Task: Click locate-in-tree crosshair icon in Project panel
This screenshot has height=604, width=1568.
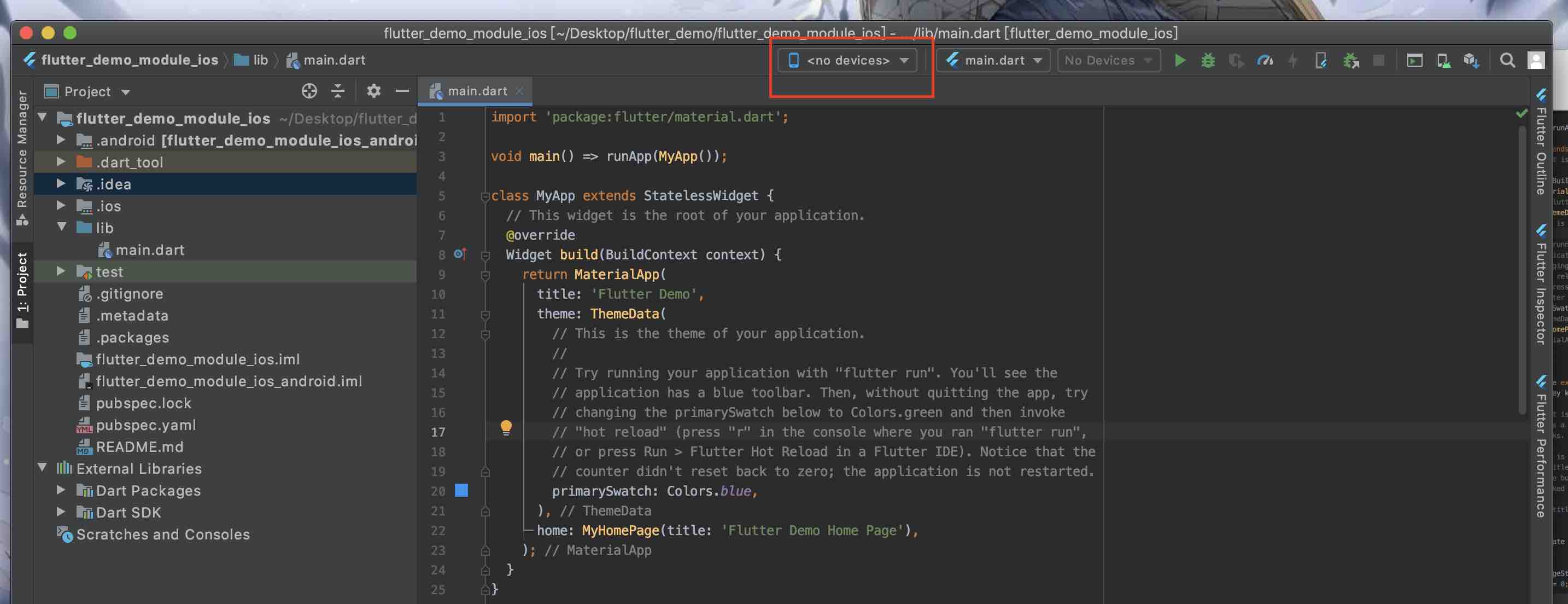Action: [309, 91]
